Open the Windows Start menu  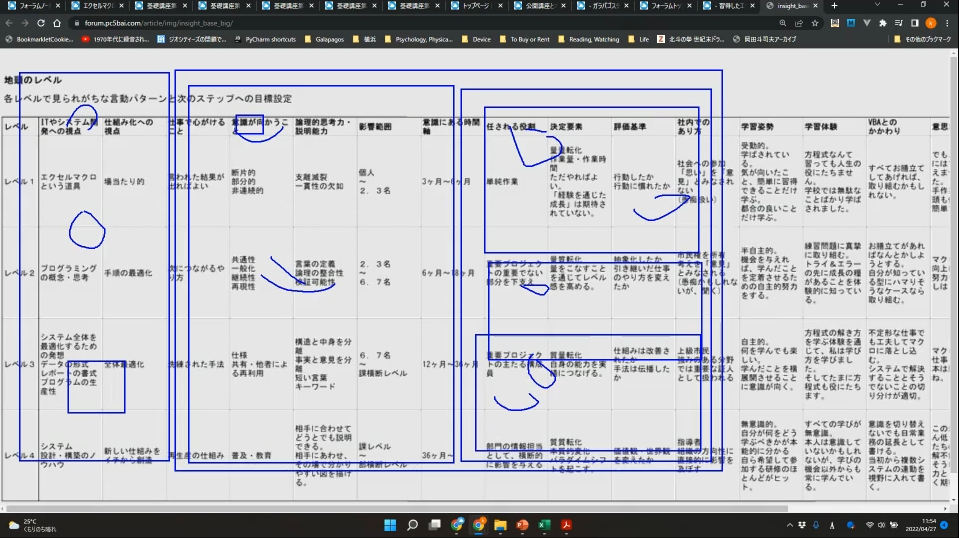[x=390, y=525]
